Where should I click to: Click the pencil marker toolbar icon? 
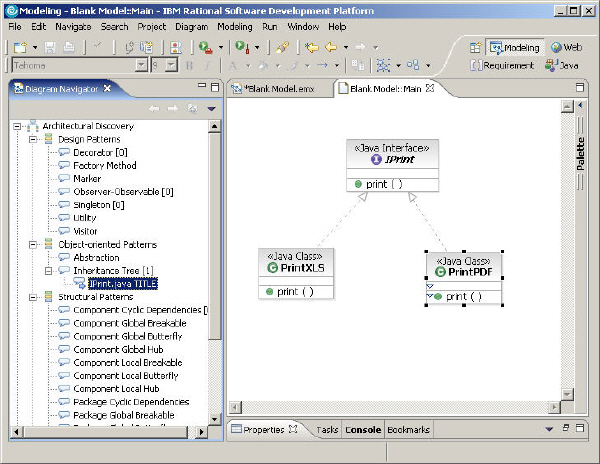coord(282,47)
